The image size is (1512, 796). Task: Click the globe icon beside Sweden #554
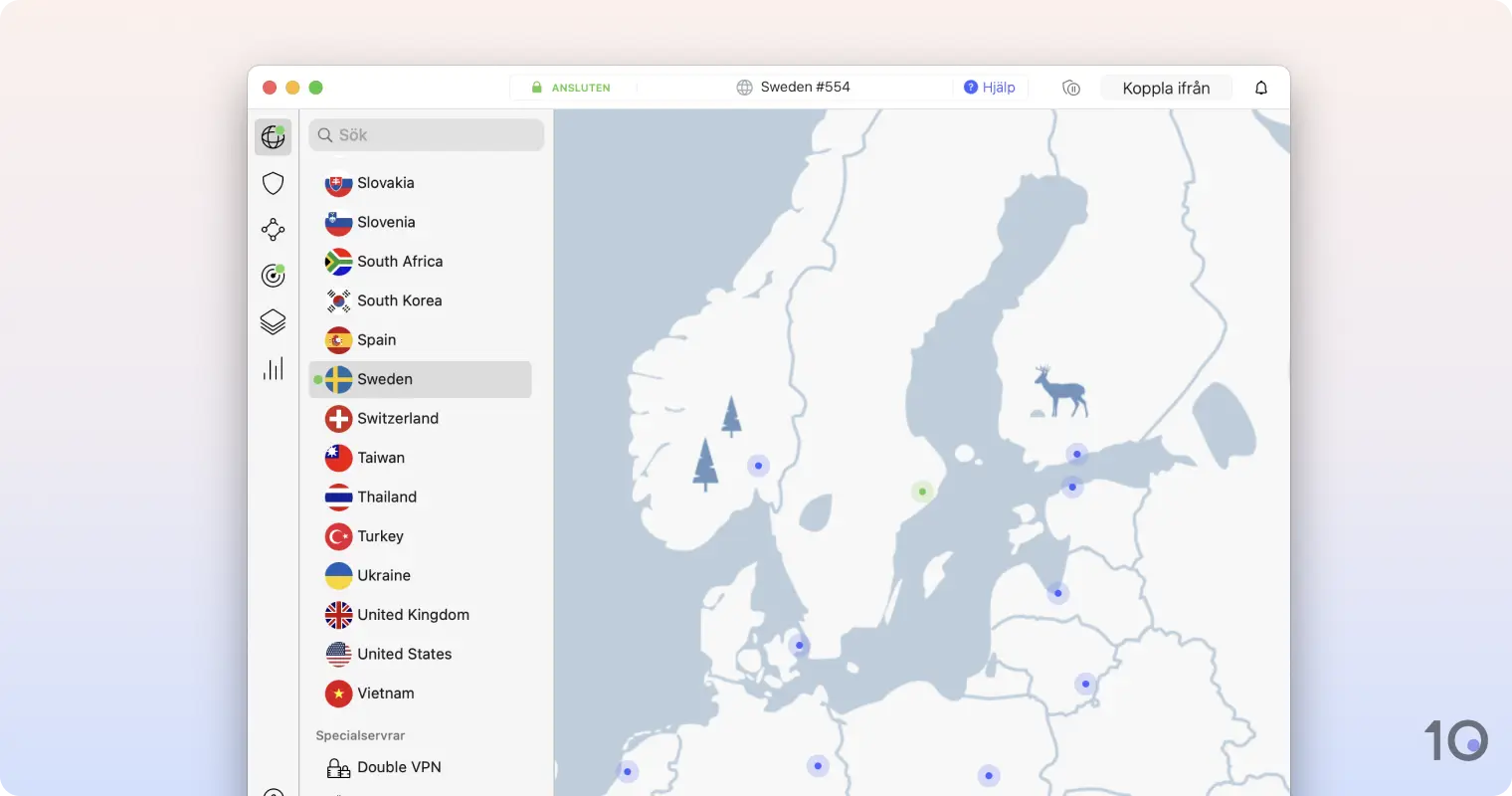click(744, 87)
